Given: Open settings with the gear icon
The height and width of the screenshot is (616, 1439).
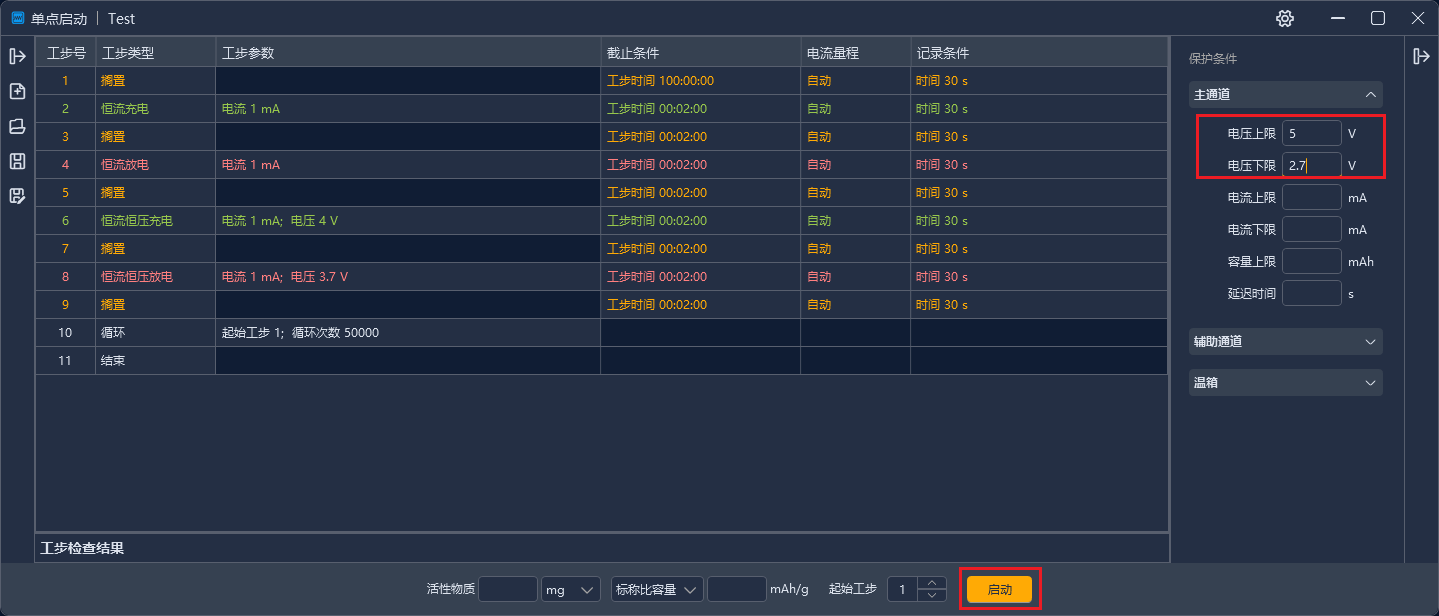Looking at the screenshot, I should [x=1284, y=18].
